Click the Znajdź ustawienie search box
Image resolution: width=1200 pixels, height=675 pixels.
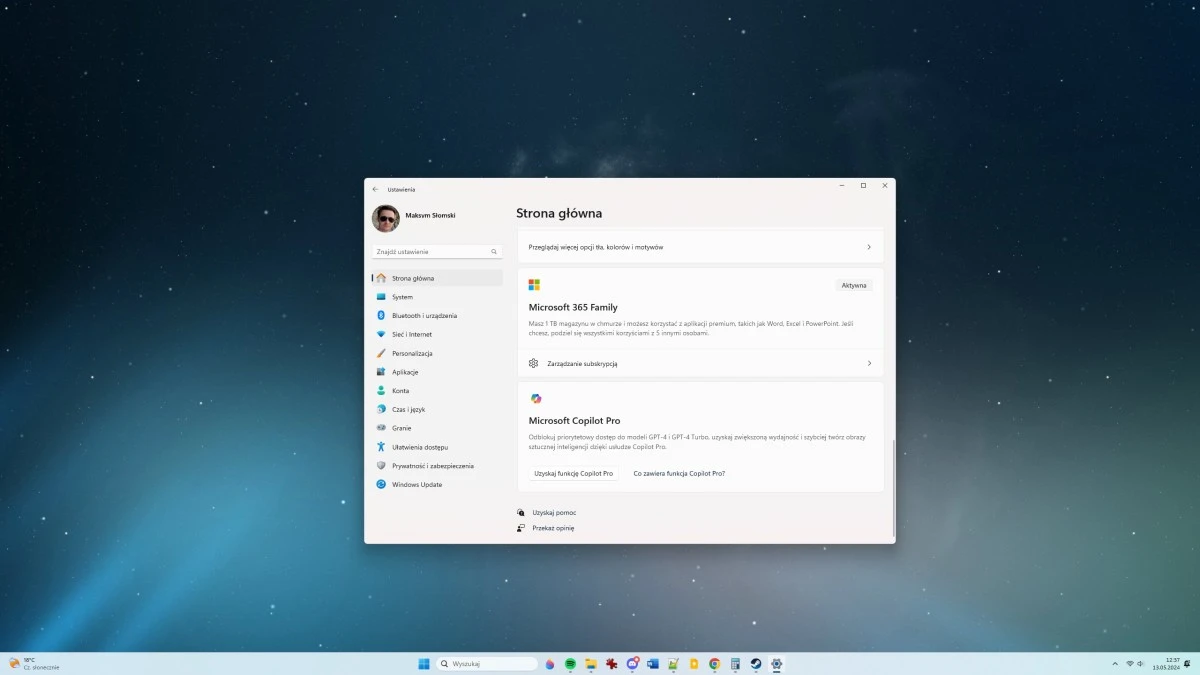(436, 251)
